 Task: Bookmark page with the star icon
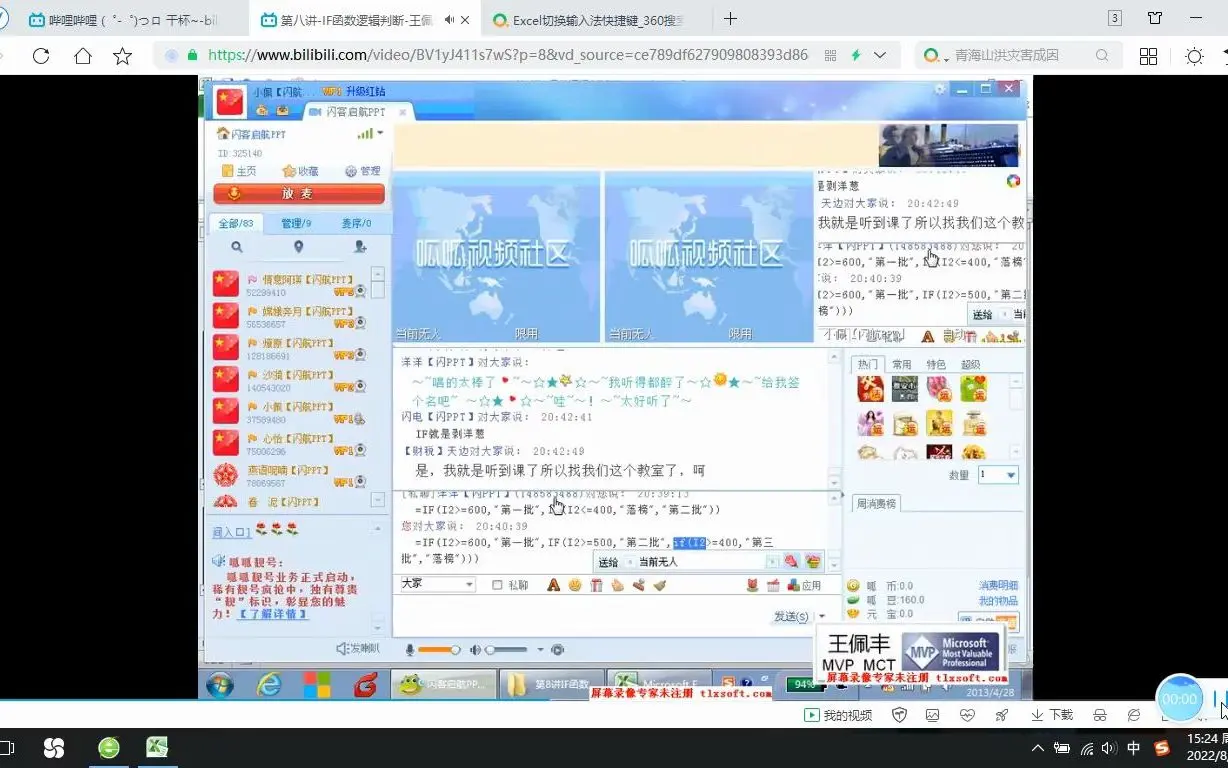[x=122, y=56]
